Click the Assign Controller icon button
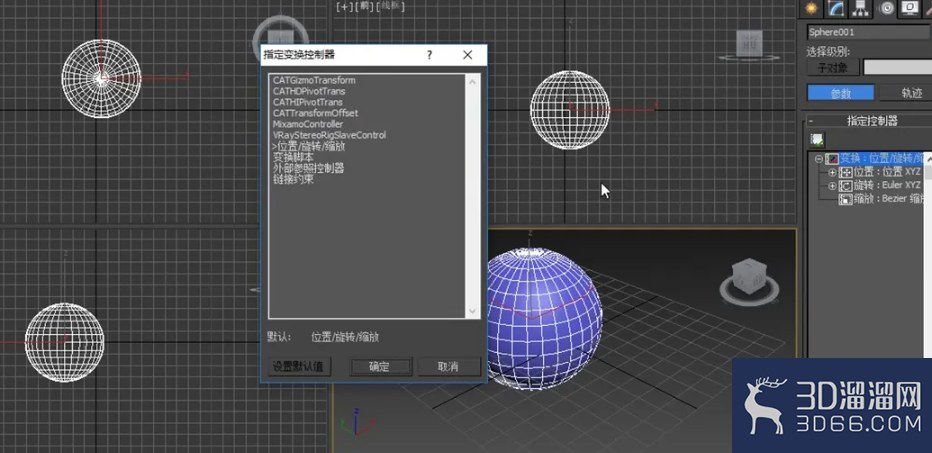This screenshot has height=453, width=932. (x=817, y=140)
